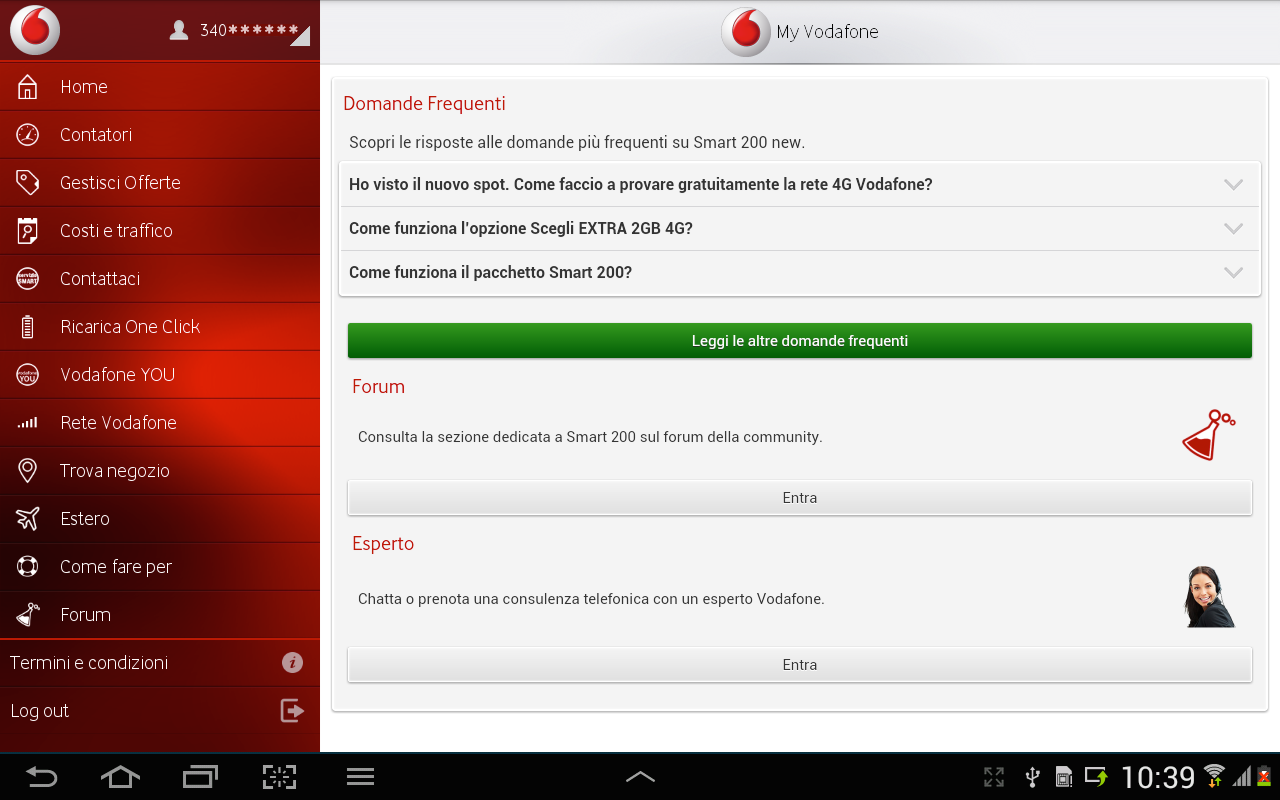Screen dimensions: 1280x800
Task: Click Entra button under Esperto section
Action: coord(800,665)
